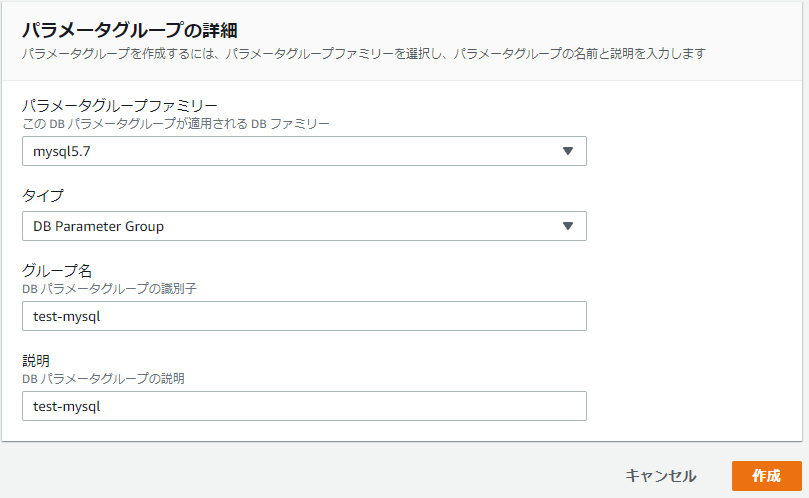Click the 説明 field label

coord(36,360)
